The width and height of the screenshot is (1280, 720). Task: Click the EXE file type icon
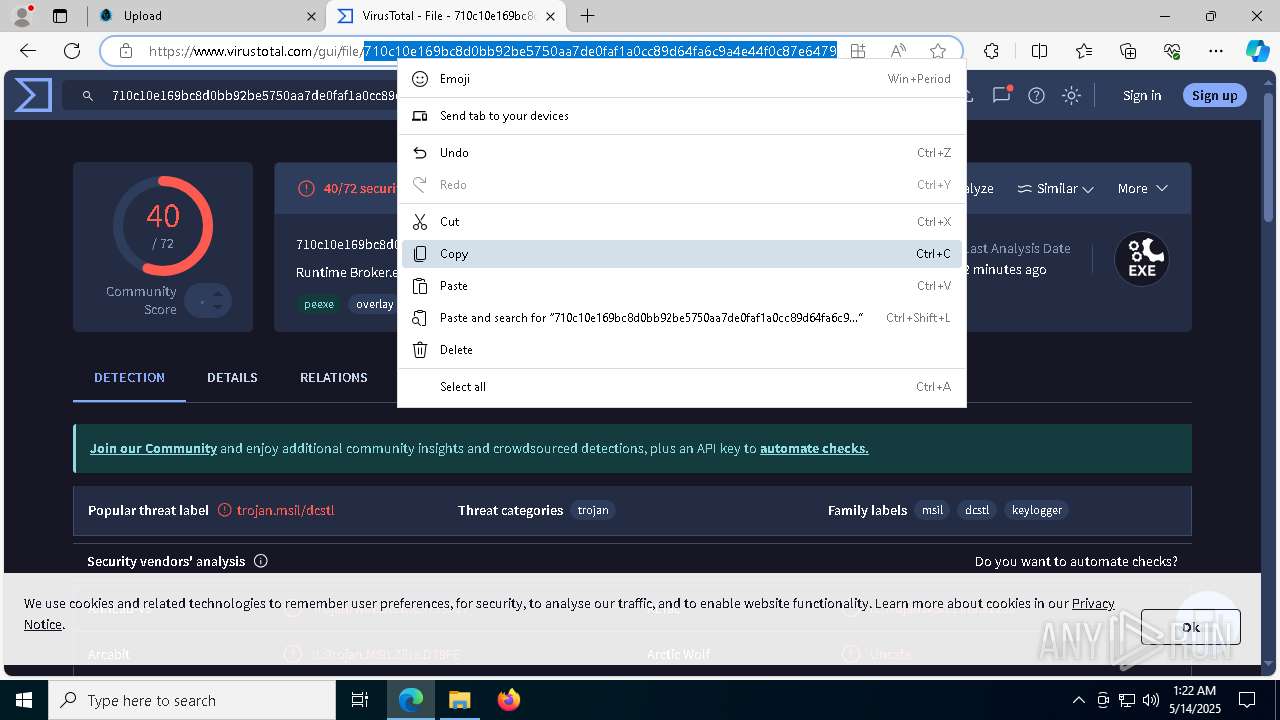(1142, 259)
